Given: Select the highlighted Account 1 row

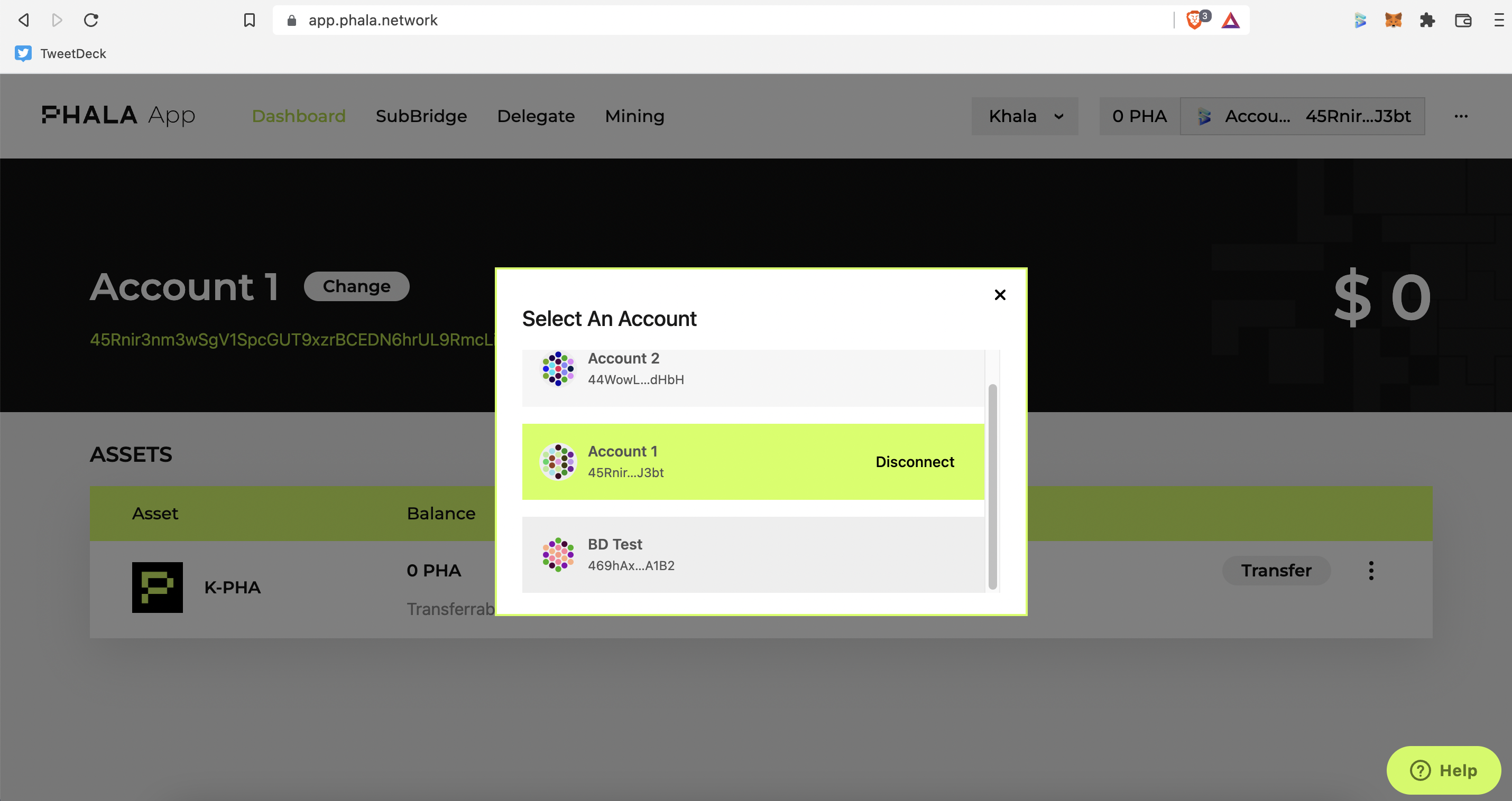Looking at the screenshot, I should [753, 462].
